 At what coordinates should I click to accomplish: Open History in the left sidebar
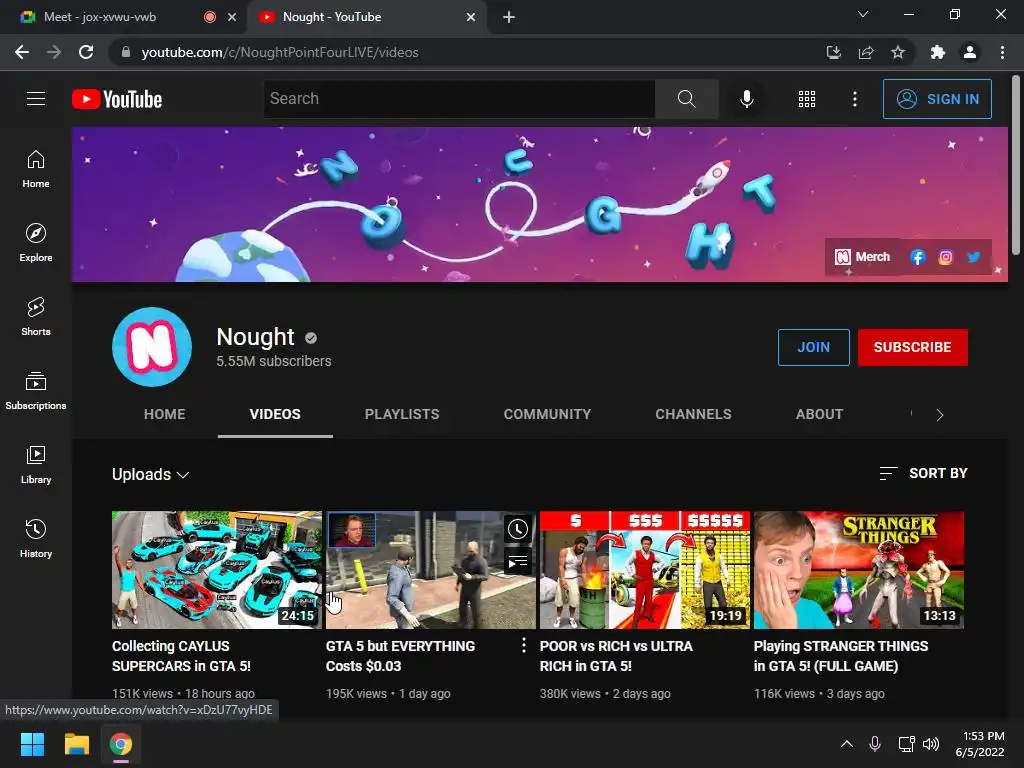click(36, 539)
